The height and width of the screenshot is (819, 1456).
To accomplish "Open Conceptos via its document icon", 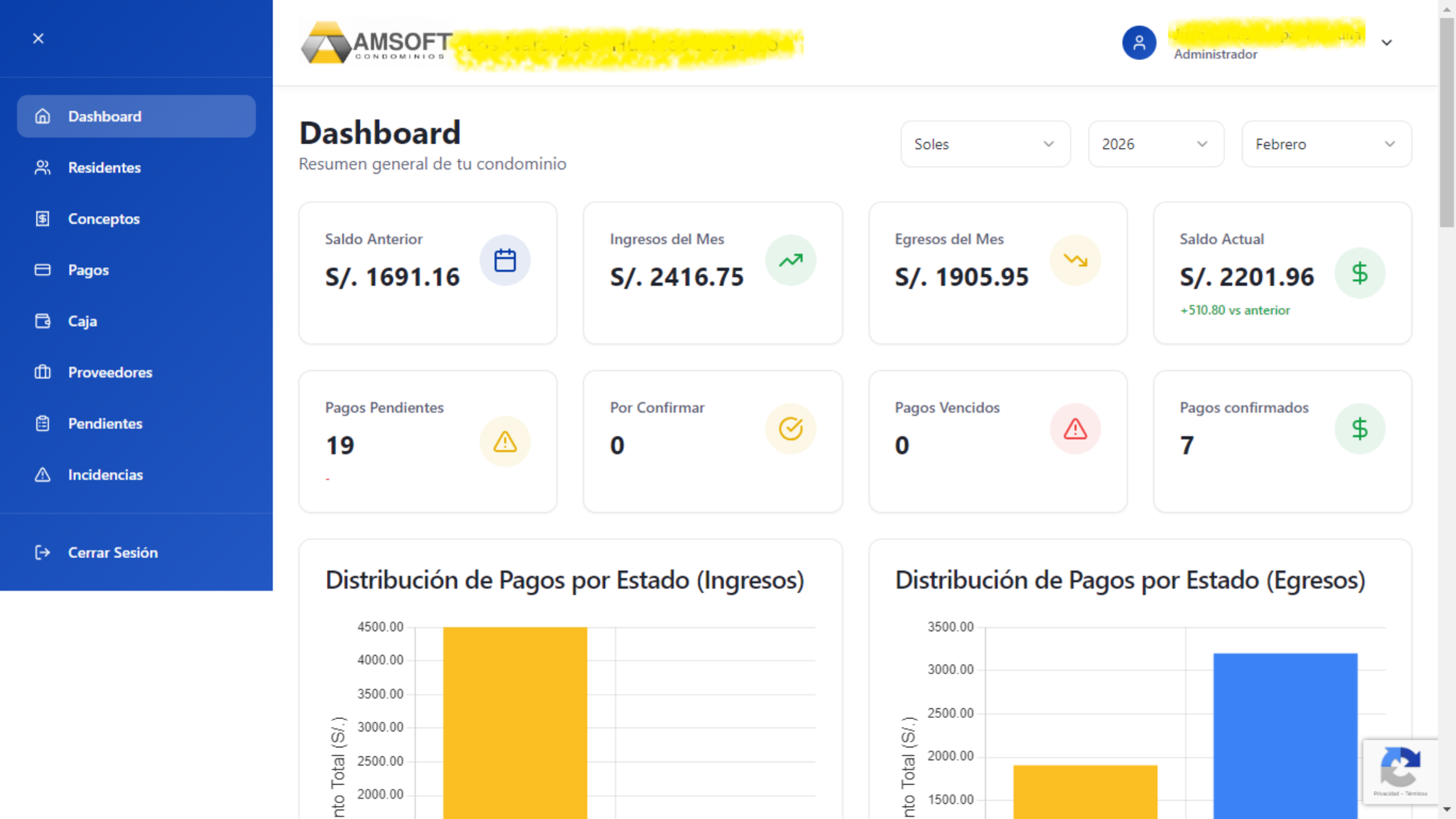I will pos(42,218).
